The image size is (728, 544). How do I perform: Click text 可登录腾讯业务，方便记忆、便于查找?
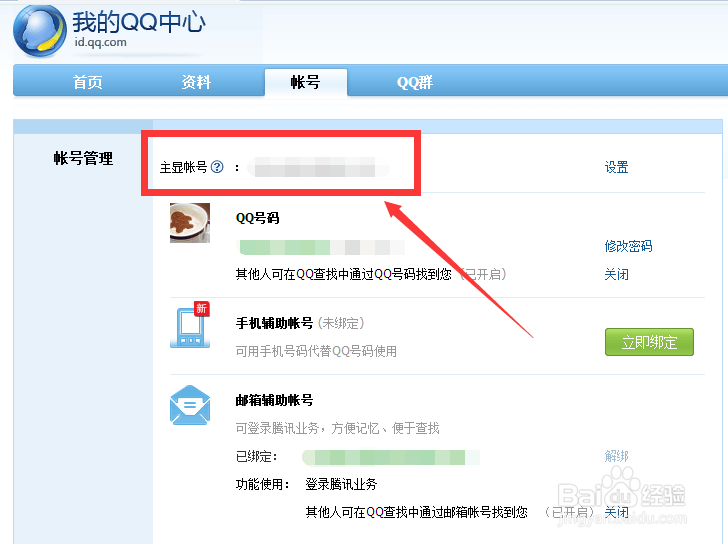[x=337, y=428]
